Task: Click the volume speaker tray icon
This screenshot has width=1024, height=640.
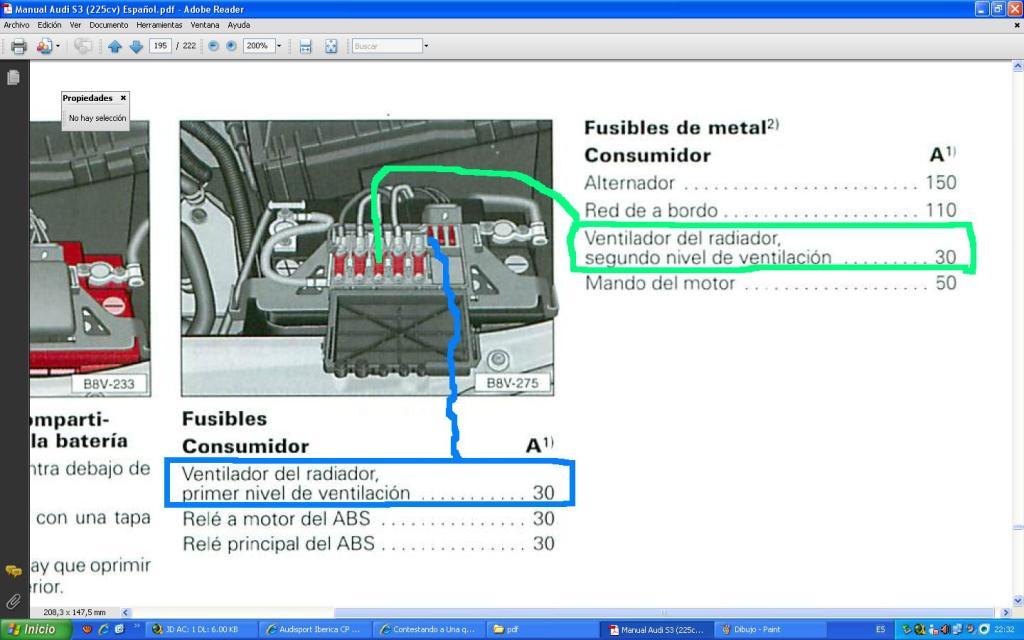Action: [x=944, y=630]
